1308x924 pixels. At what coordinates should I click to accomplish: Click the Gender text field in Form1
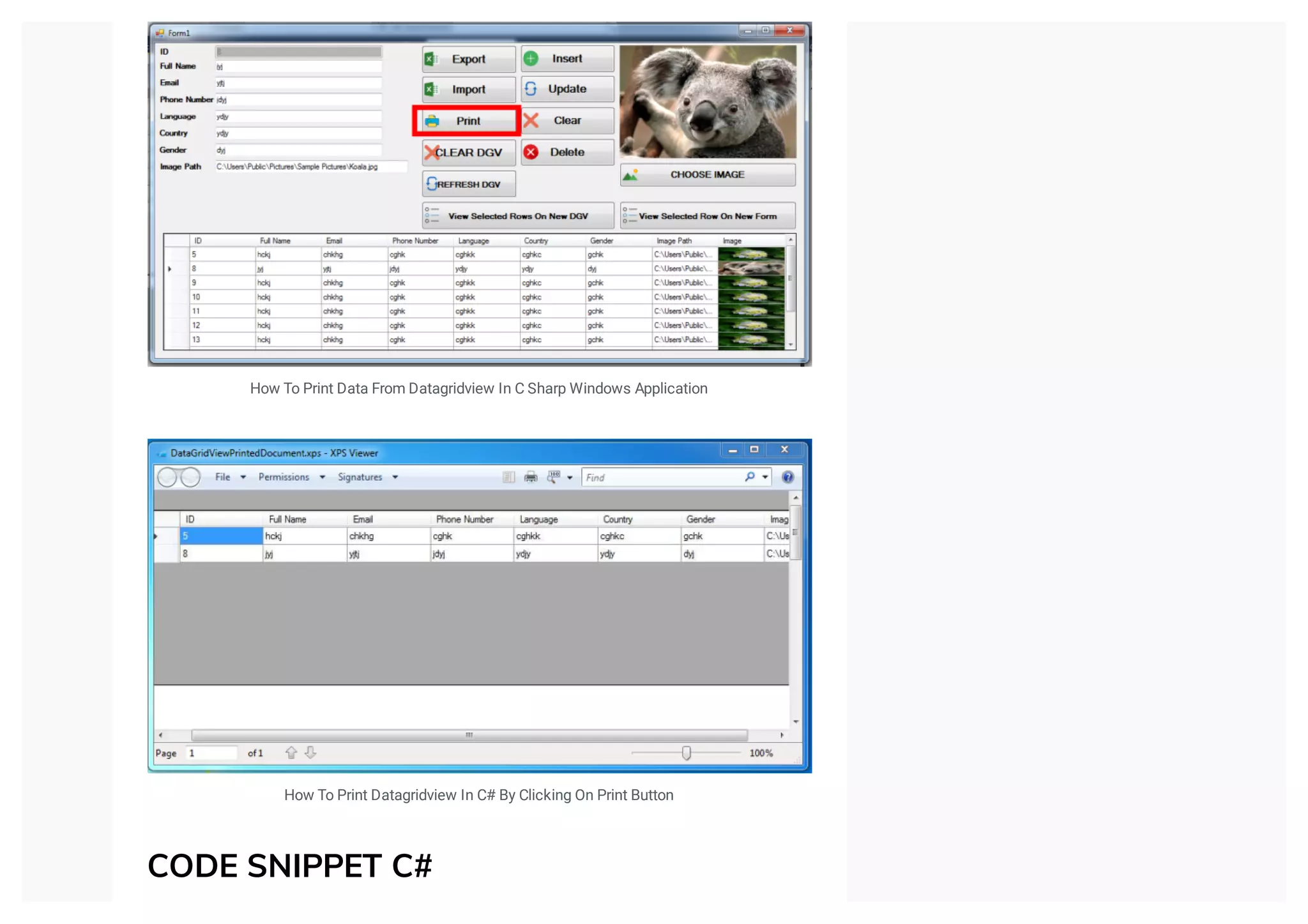(299, 150)
